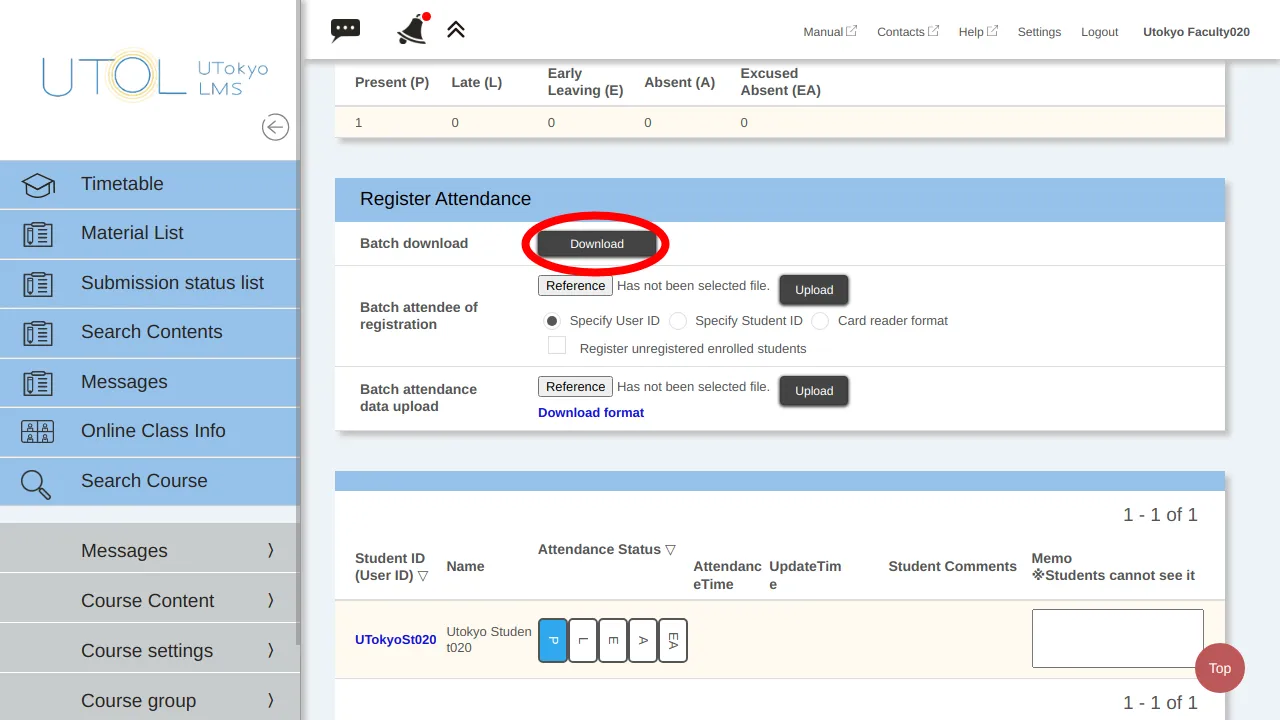Click the Timetable graduation cap icon
1280x720 pixels.
click(x=38, y=185)
